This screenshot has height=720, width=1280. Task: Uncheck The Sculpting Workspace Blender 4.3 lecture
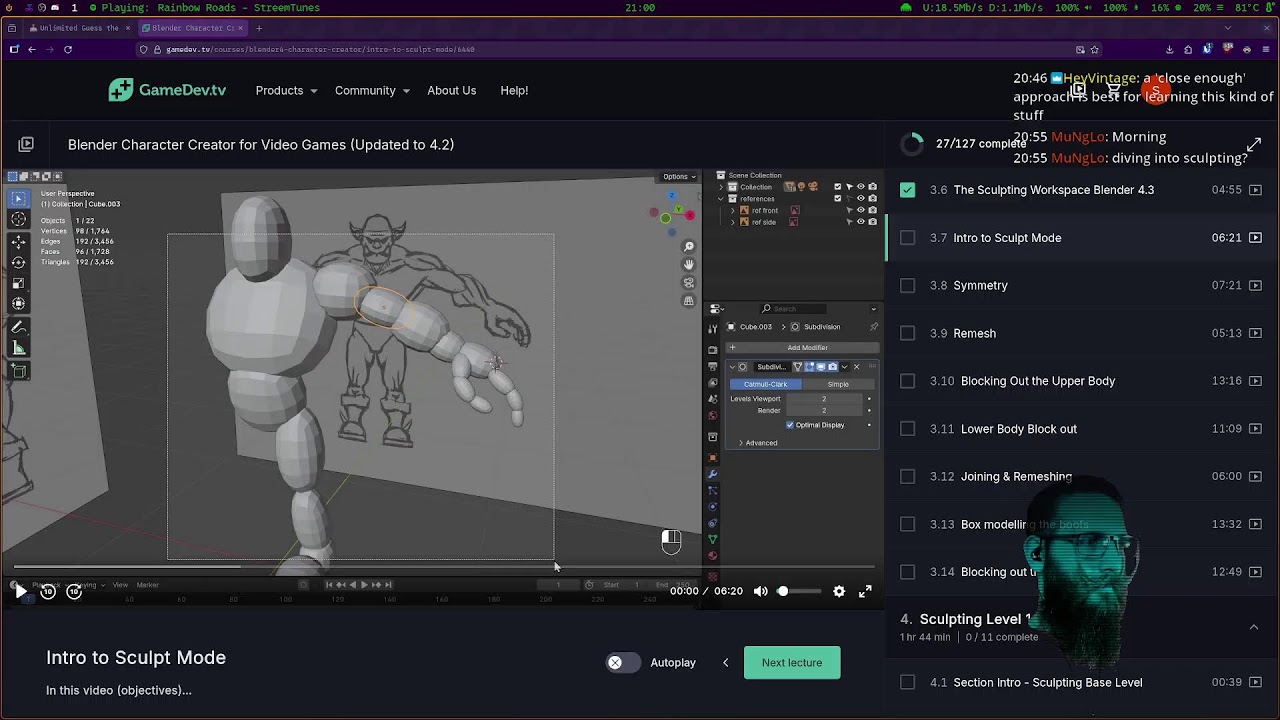pyautogui.click(x=907, y=189)
